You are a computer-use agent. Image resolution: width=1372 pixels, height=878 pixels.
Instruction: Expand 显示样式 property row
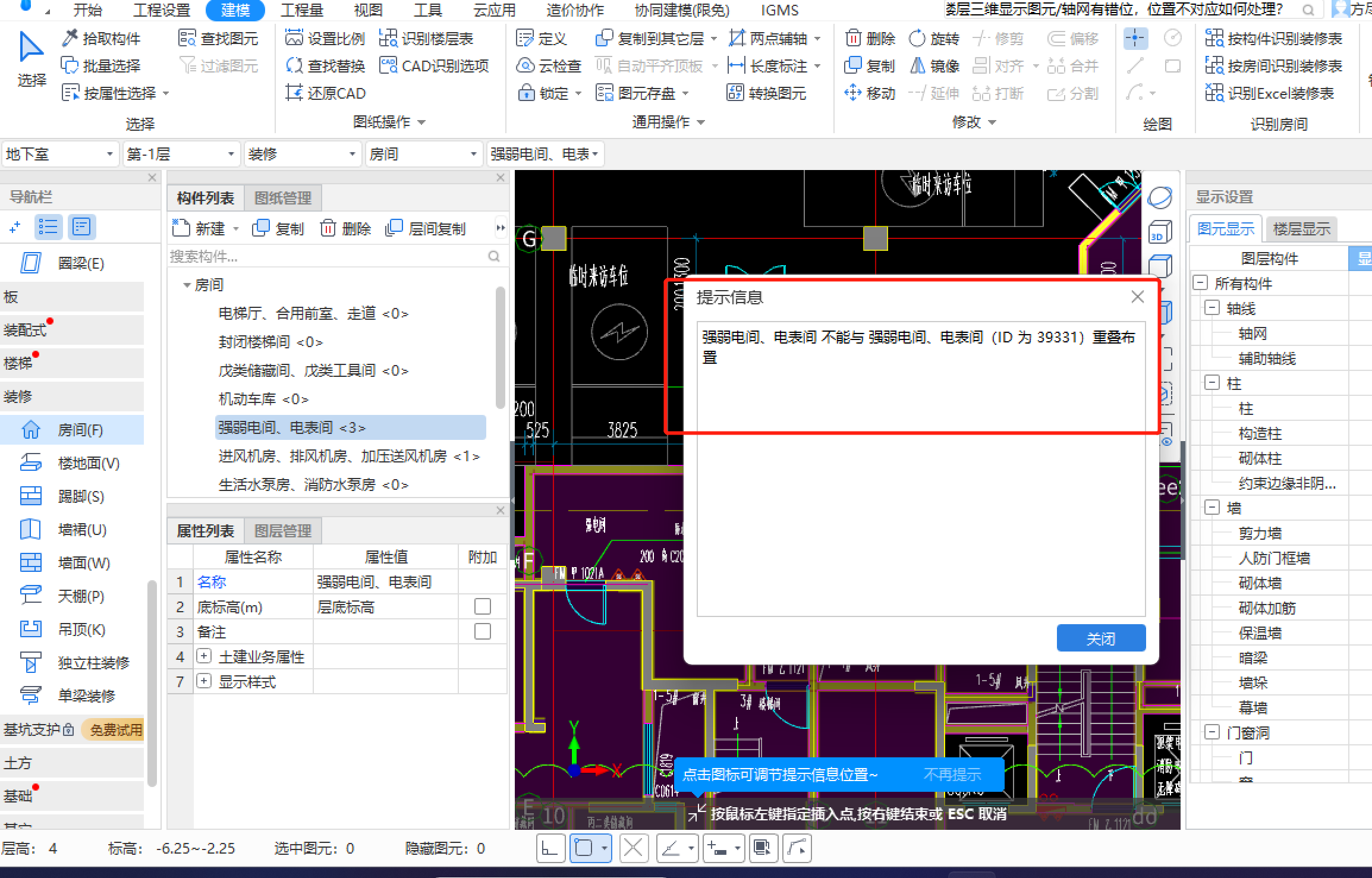204,681
